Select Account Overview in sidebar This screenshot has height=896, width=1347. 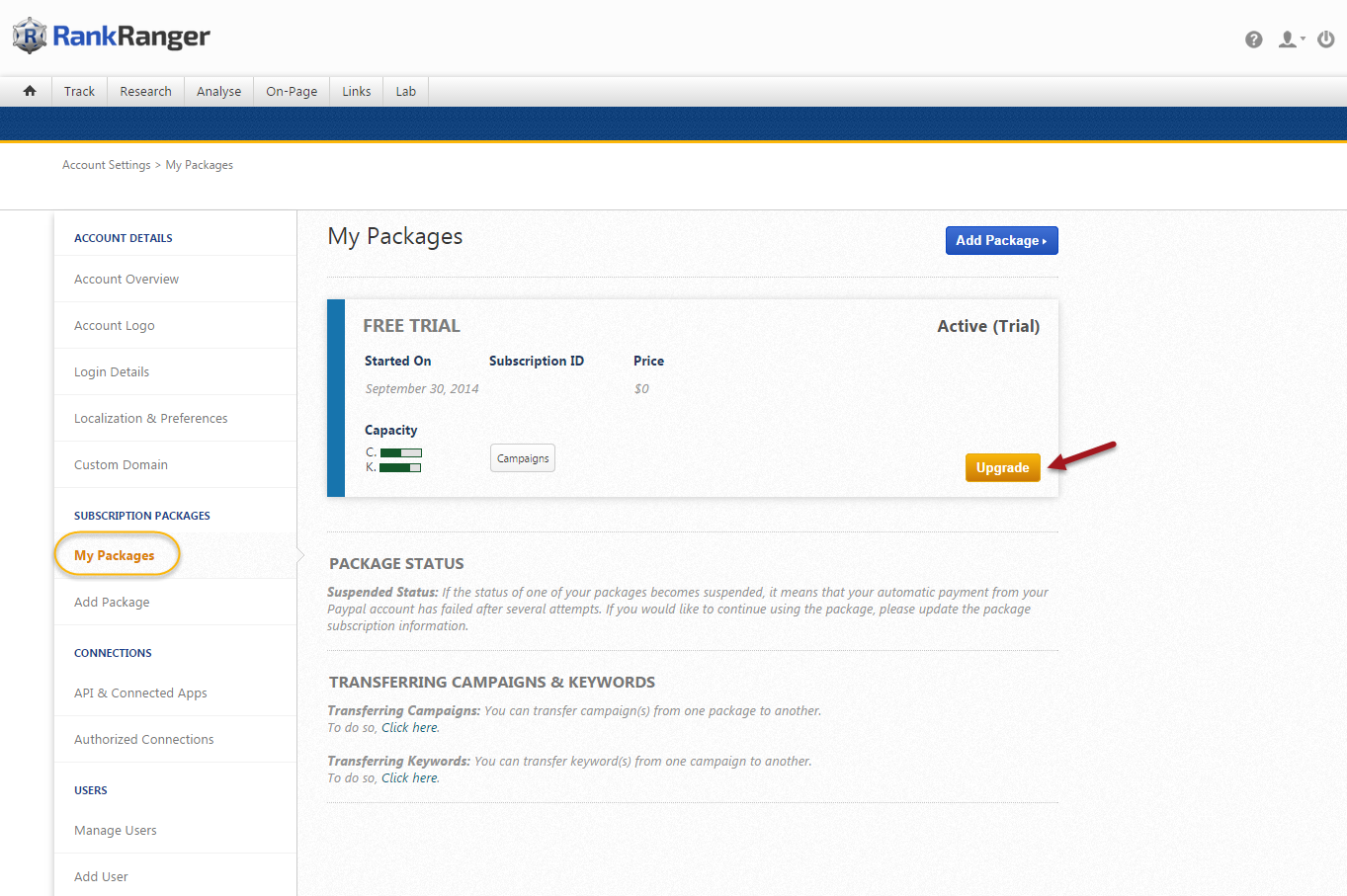(126, 280)
